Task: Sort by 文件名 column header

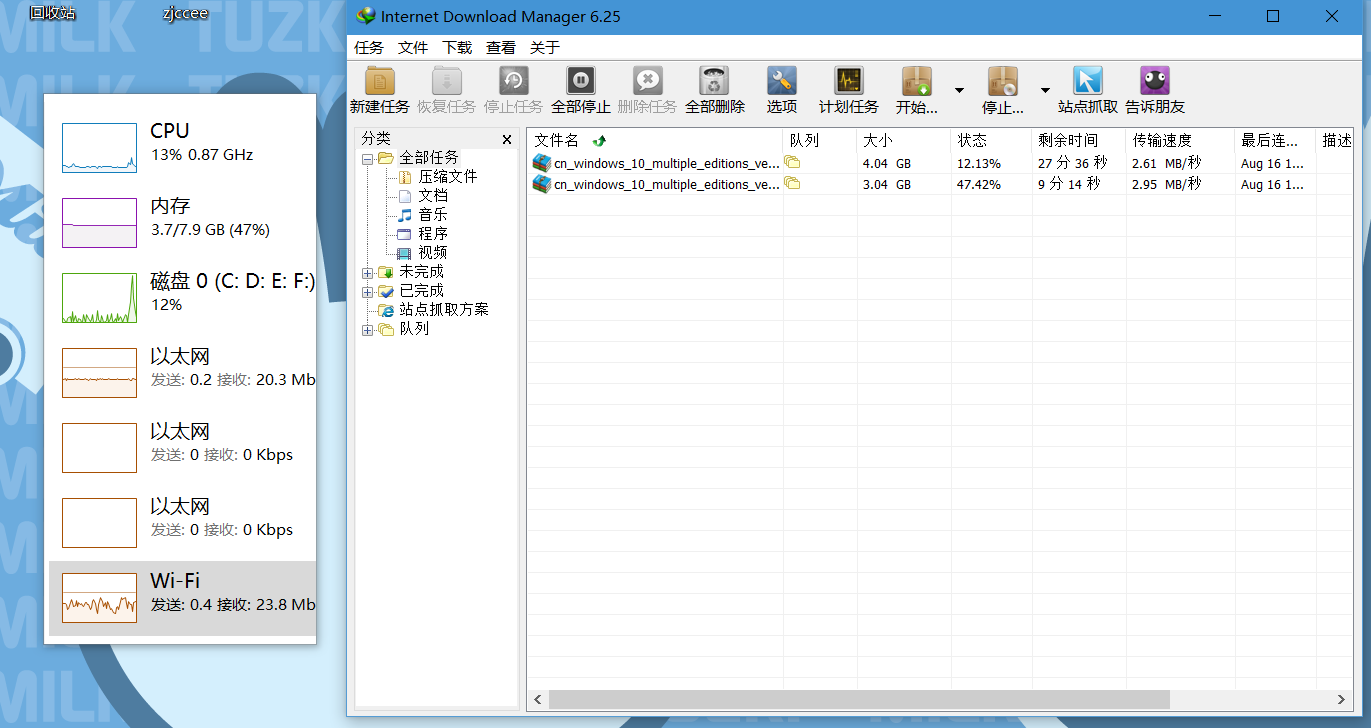Action: pyautogui.click(x=655, y=140)
